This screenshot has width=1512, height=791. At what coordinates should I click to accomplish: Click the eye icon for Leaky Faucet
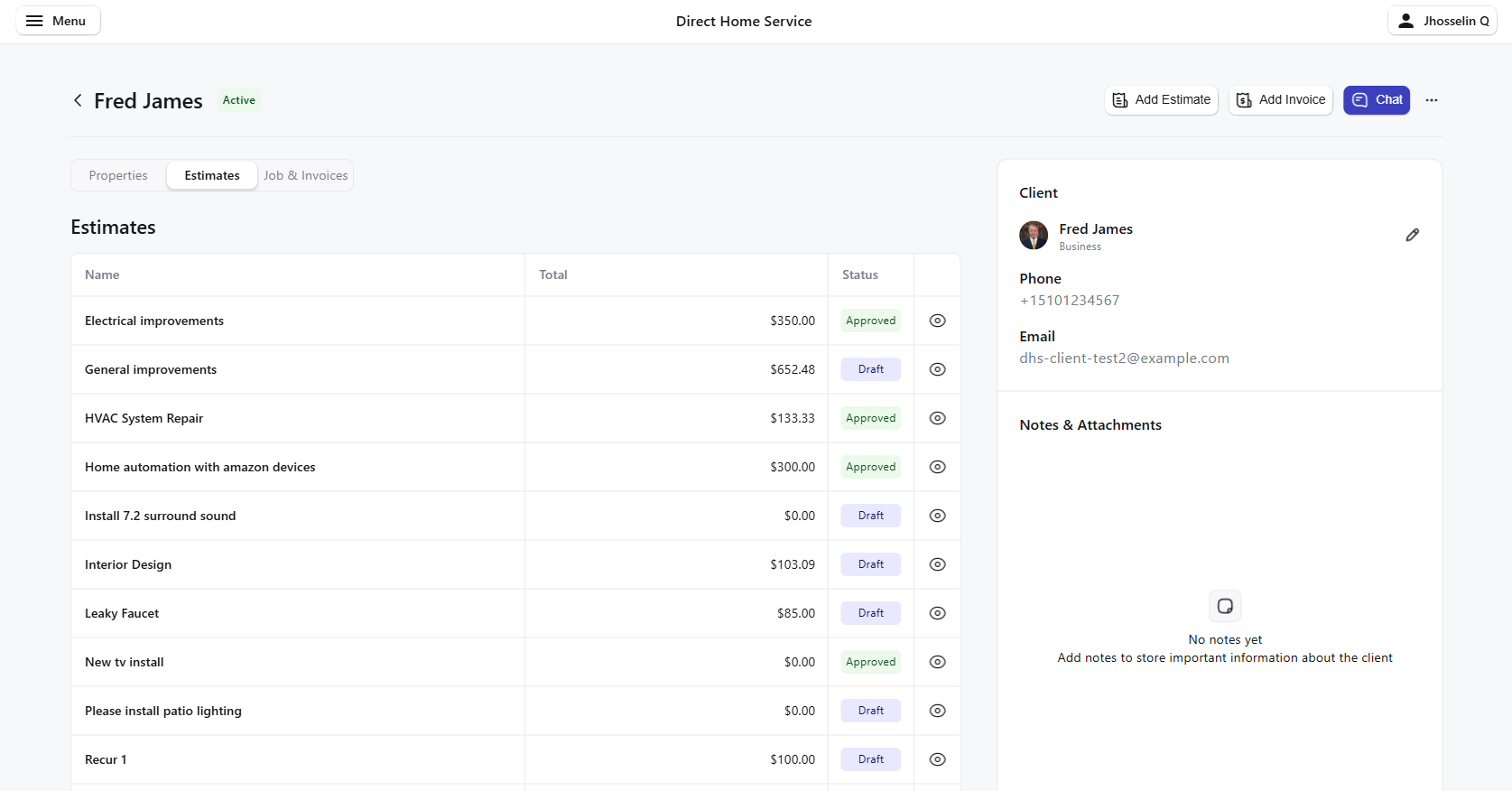click(x=937, y=613)
